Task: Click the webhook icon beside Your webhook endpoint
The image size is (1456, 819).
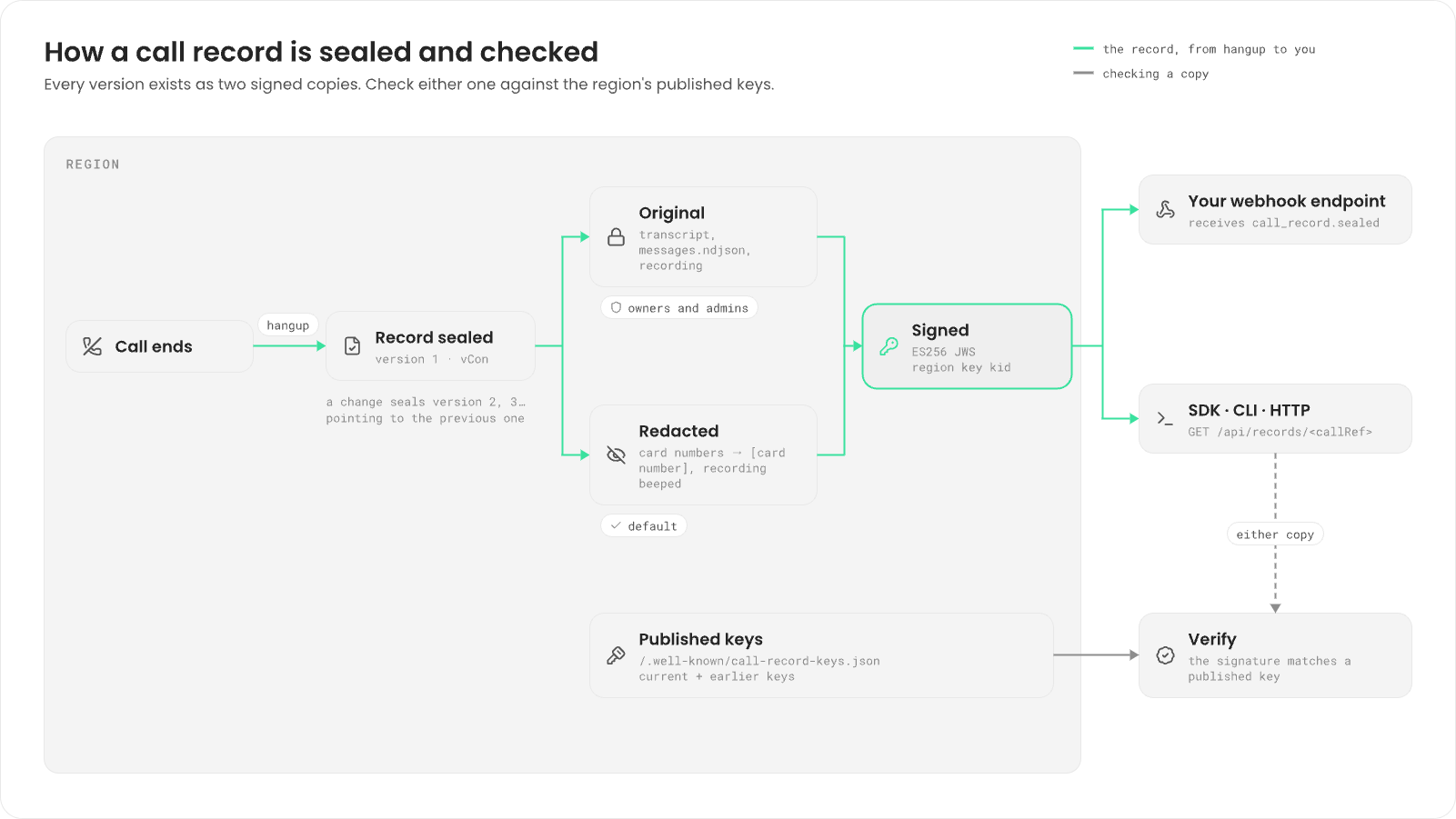Action: tap(1165, 210)
